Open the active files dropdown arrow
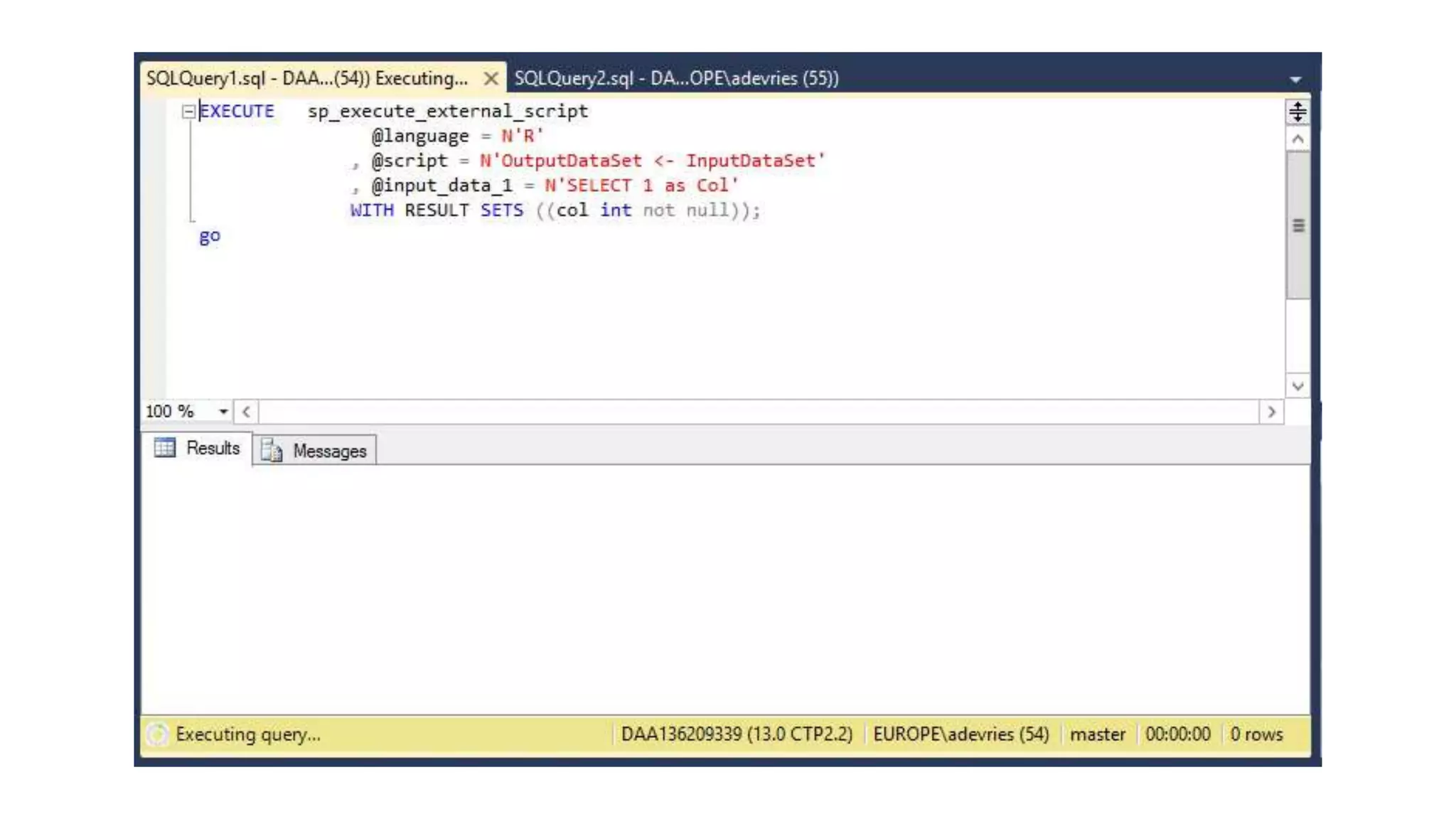Screen dimensions: 1456x819 point(1295,80)
